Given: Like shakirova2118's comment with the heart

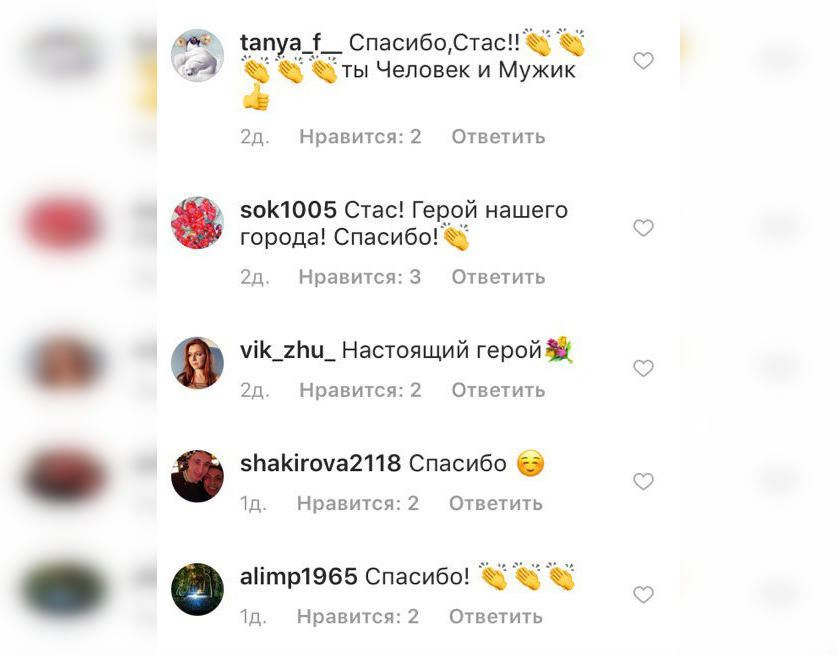Looking at the screenshot, I should 643,482.
